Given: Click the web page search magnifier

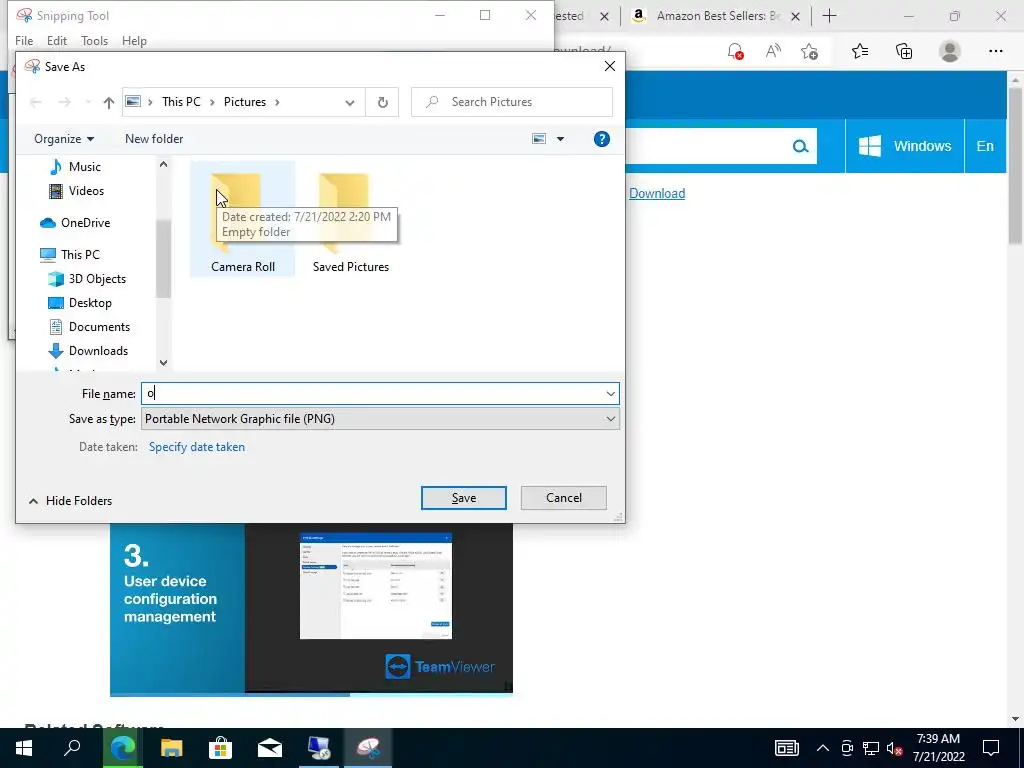Looking at the screenshot, I should 800,146.
